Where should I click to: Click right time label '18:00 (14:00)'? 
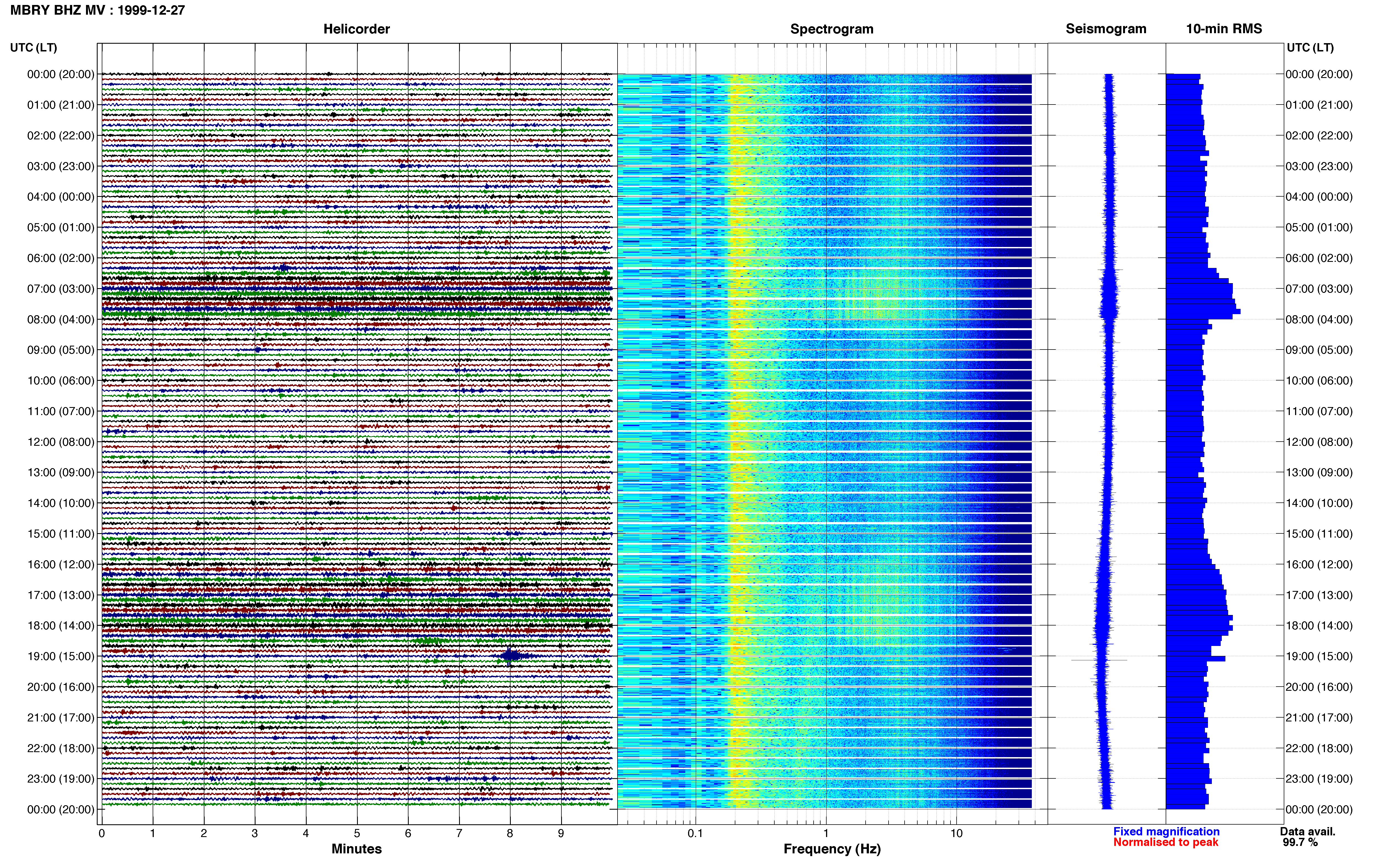pos(1319,626)
